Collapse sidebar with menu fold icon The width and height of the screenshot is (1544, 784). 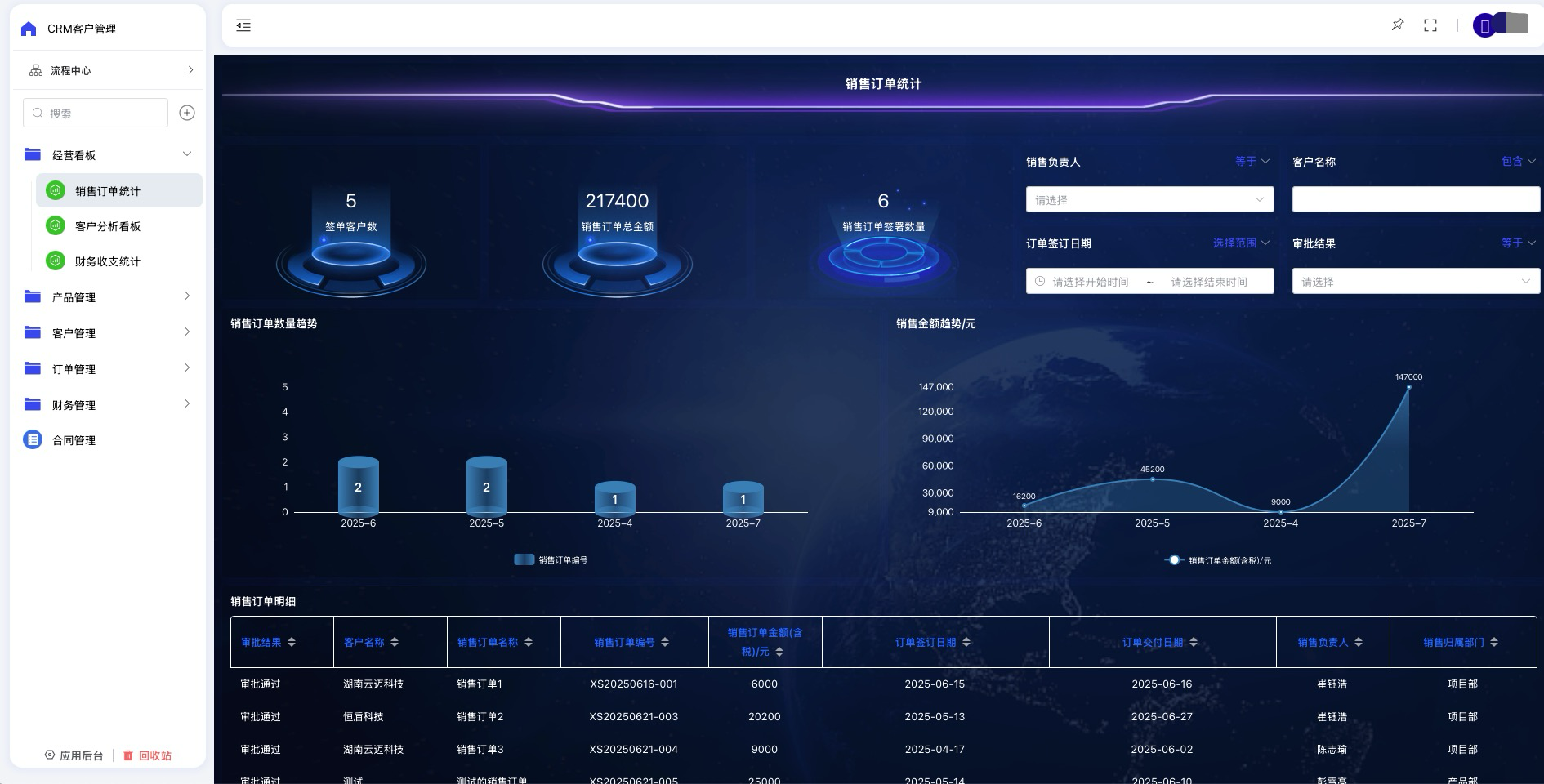243,25
